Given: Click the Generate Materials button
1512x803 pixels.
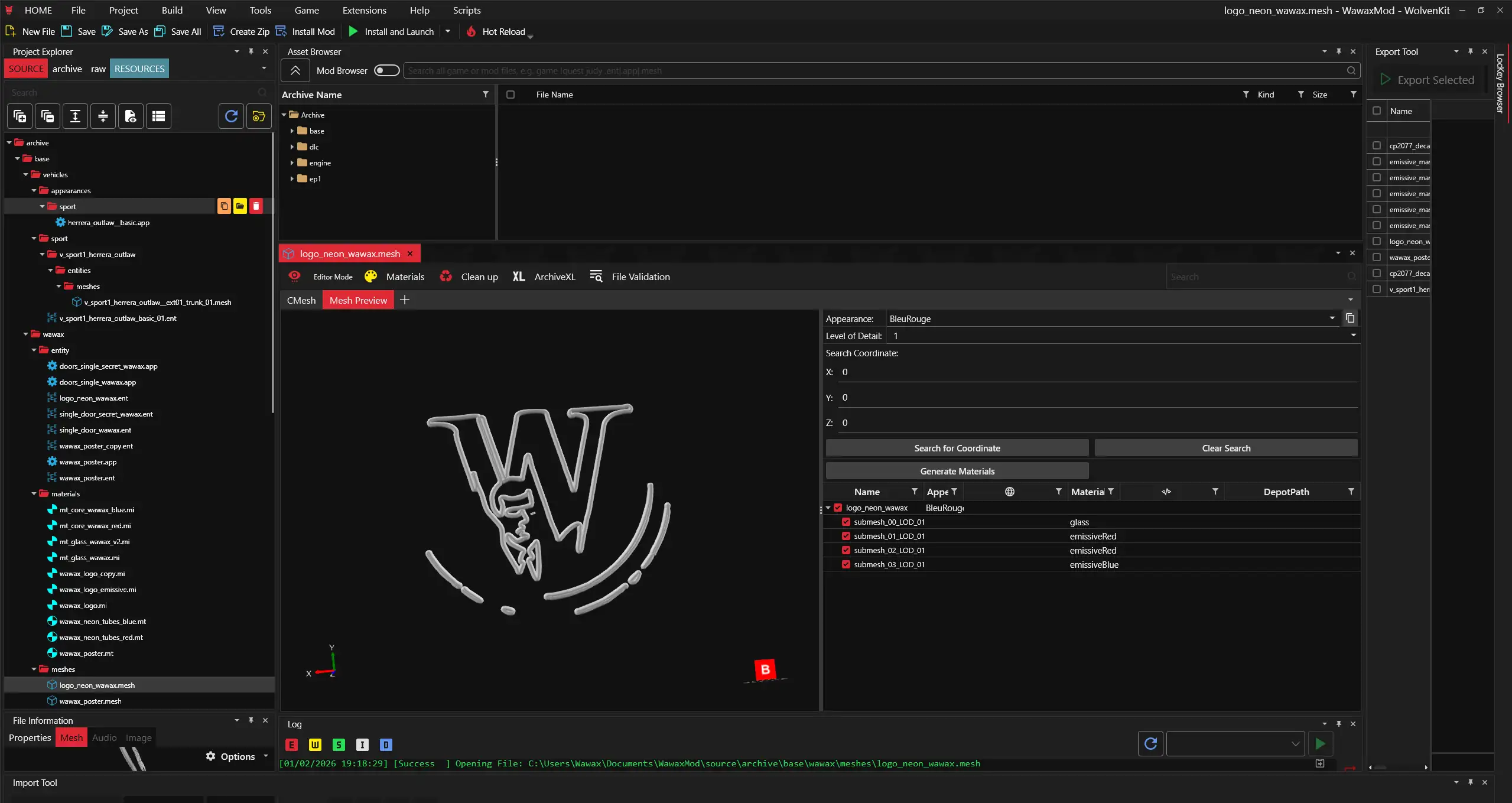Looking at the screenshot, I should coord(957,471).
